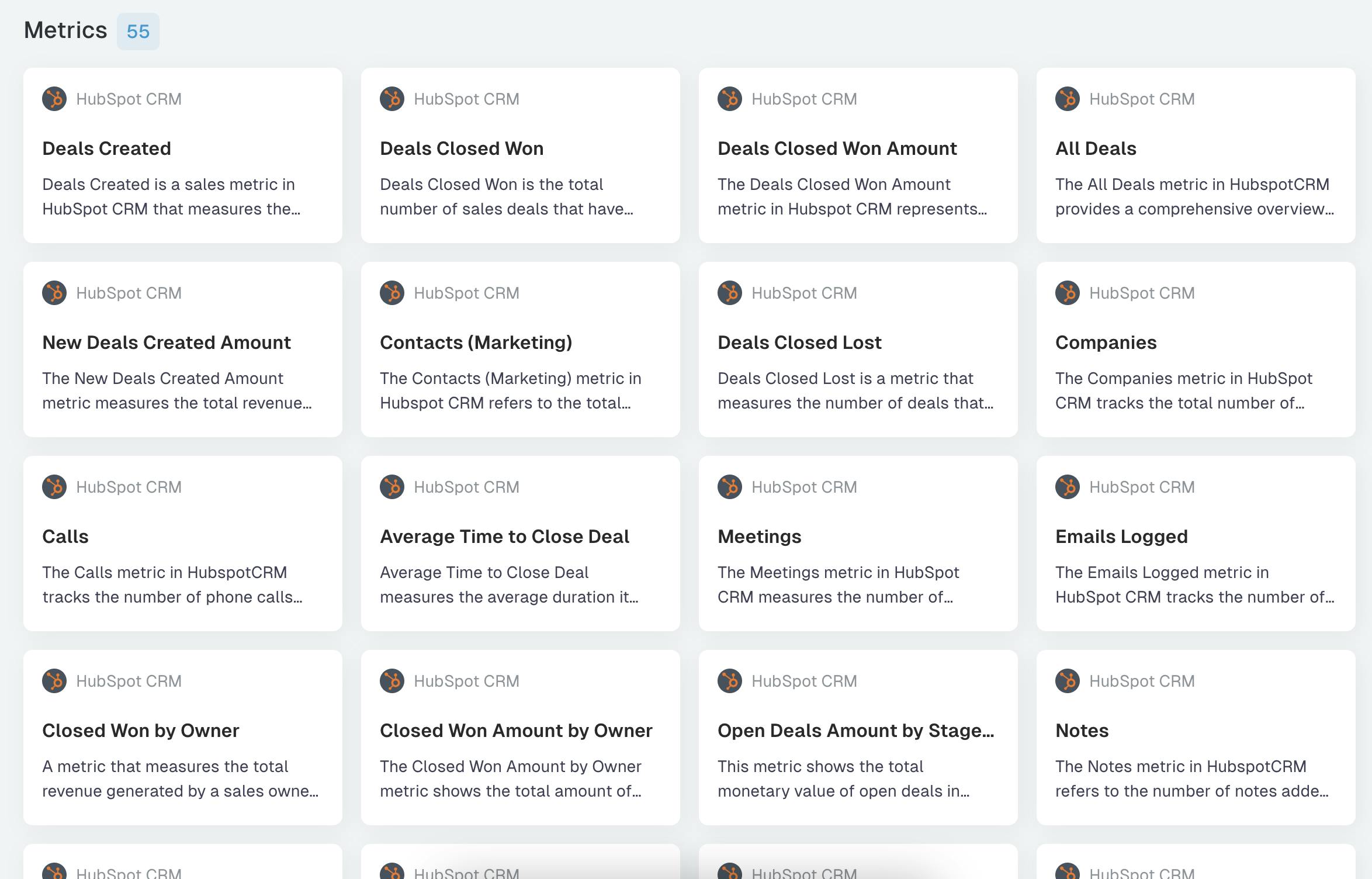Click the Contacts (Marketing) description text
Viewport: 1372px width, 879px height.
point(511,390)
